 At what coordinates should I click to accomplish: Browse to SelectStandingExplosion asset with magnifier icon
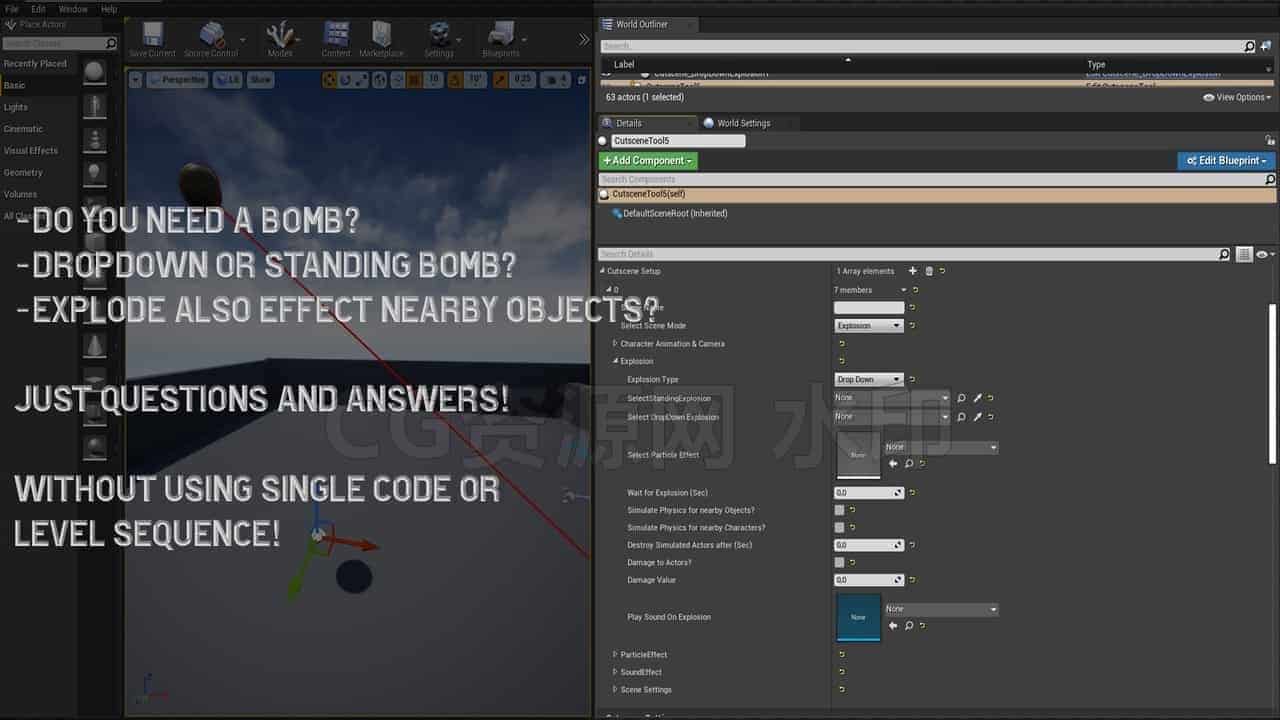961,398
